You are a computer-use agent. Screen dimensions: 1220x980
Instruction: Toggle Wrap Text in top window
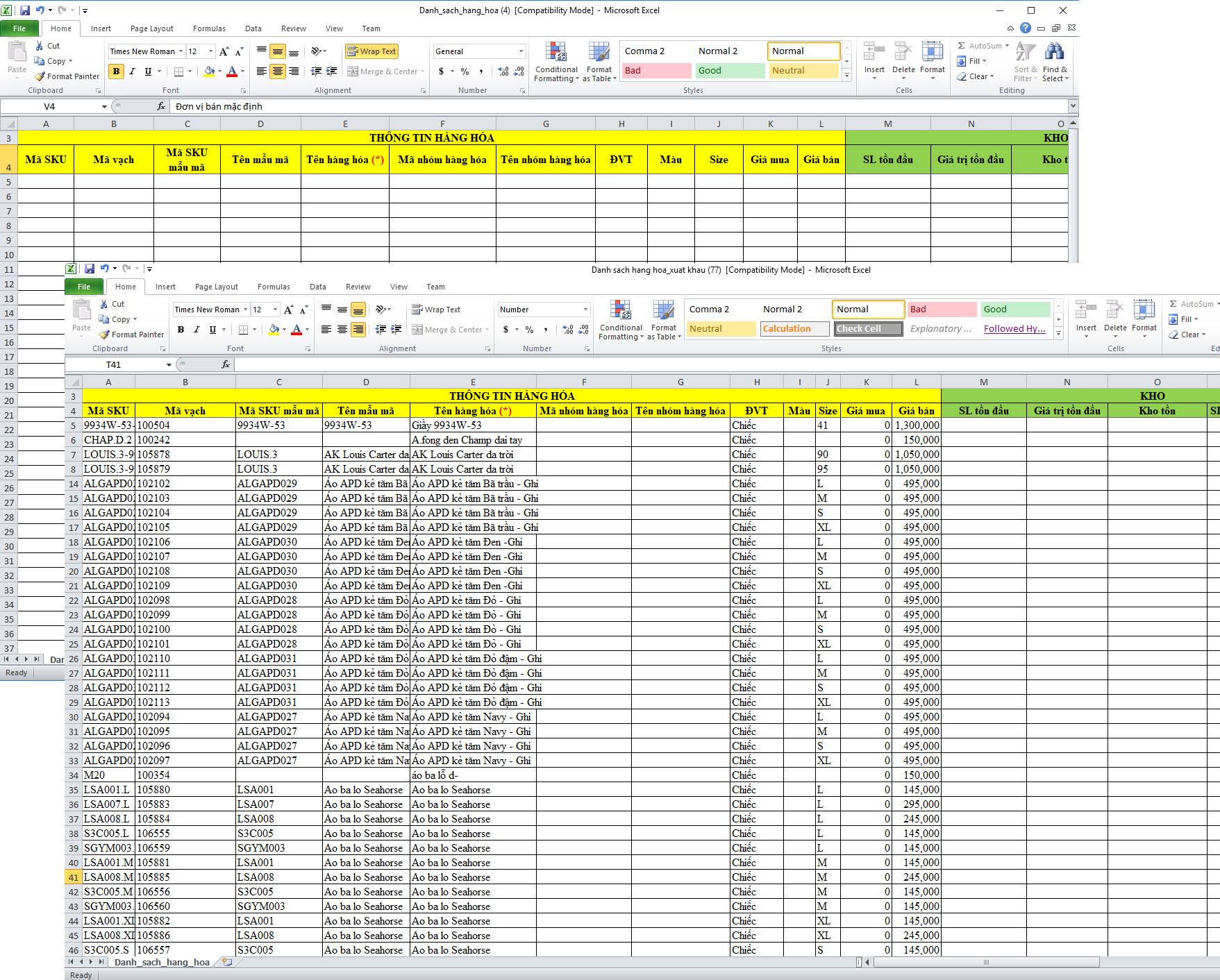[x=371, y=51]
